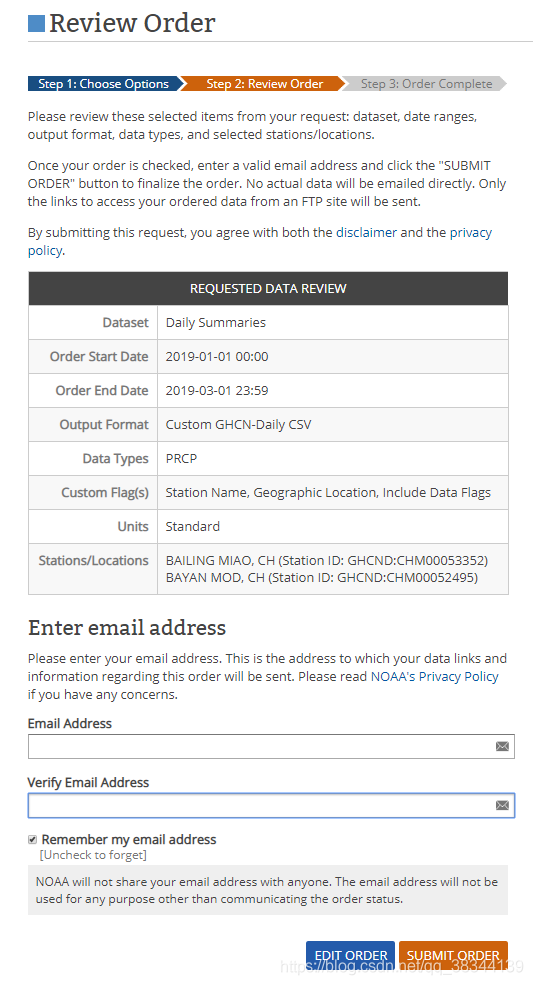Screen dimensions: 533x985
Task: Open NOAA's Privacy Policy link
Action: 434,677
